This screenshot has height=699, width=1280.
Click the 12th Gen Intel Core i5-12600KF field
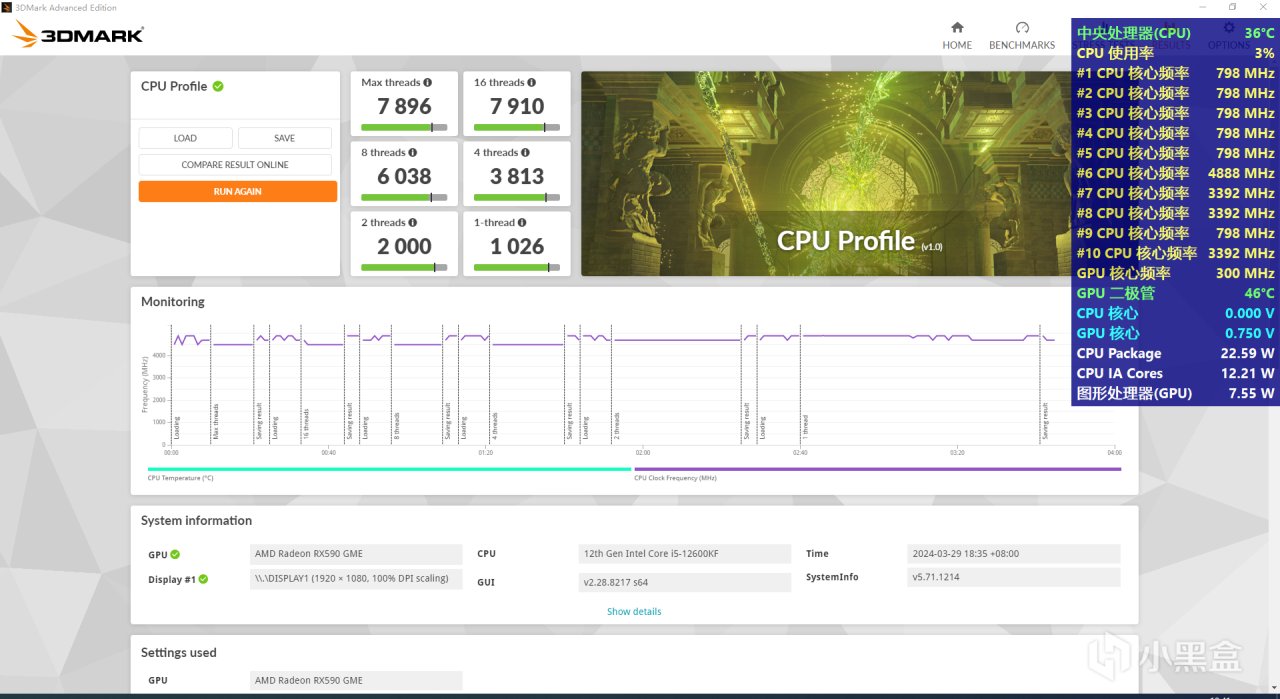pyautogui.click(x=685, y=554)
